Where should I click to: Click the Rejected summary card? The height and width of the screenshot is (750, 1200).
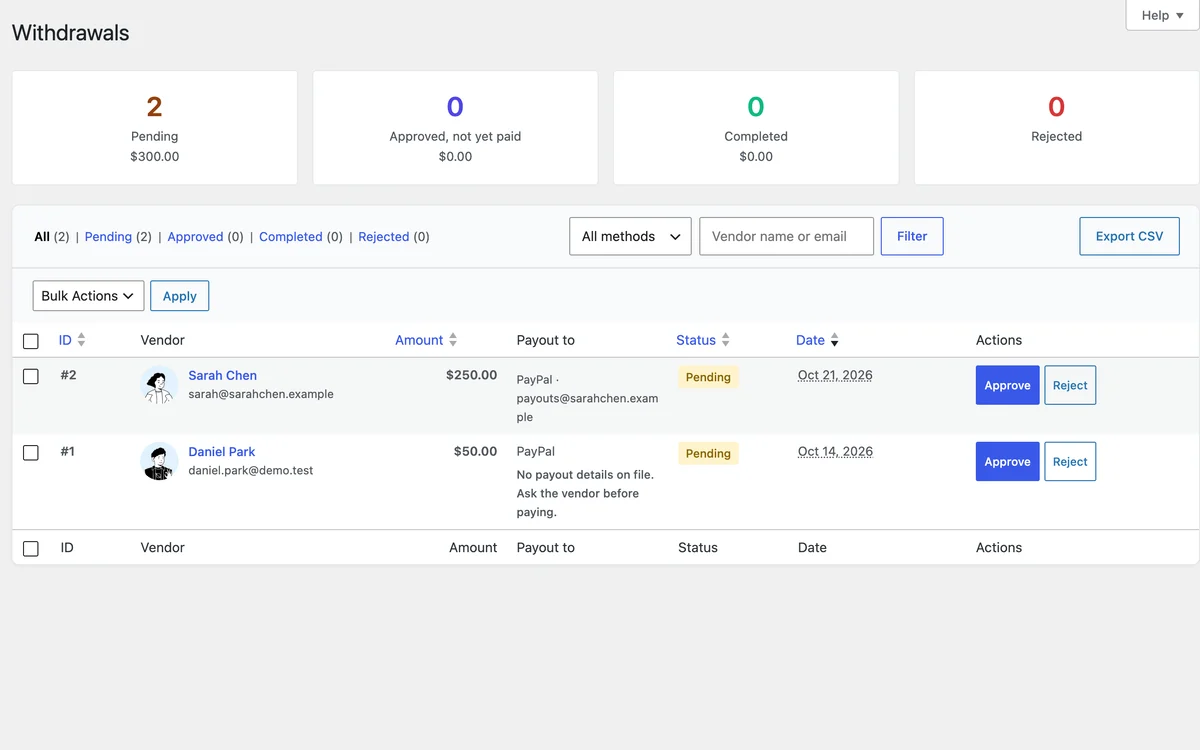(x=1057, y=127)
